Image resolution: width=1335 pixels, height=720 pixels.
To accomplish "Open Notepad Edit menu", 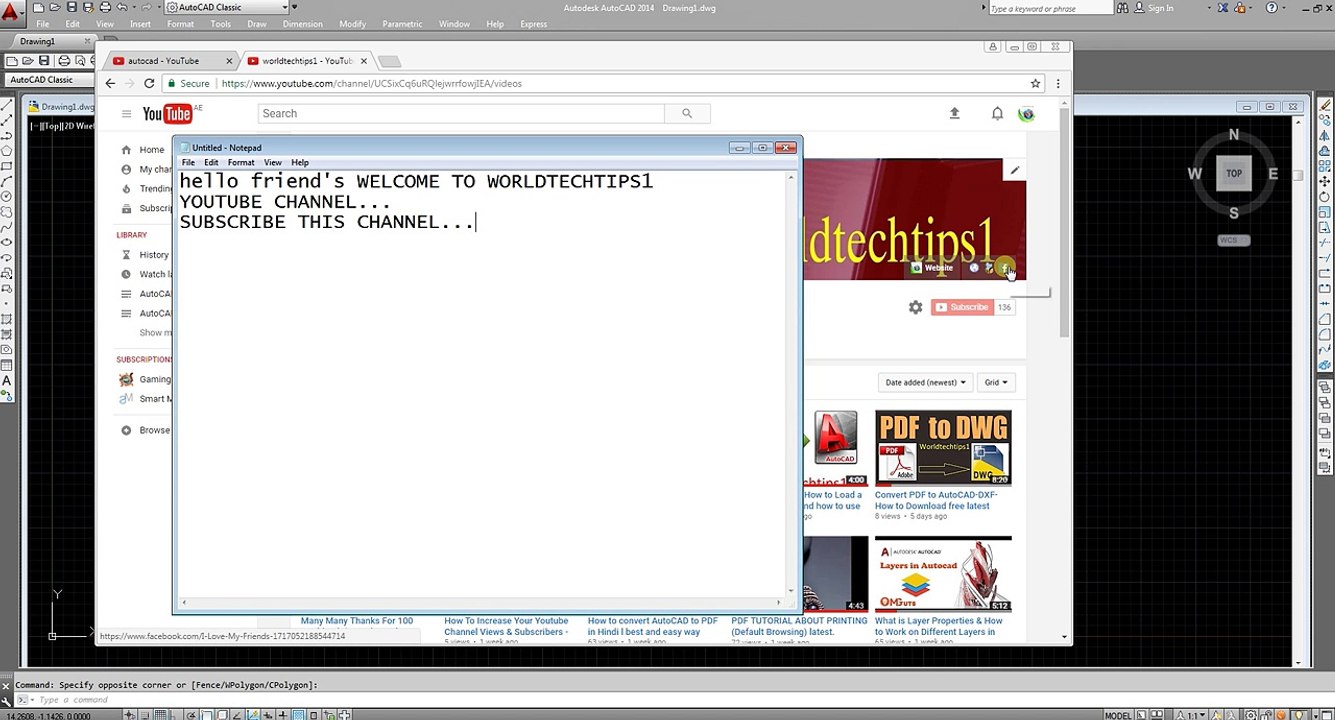I will (x=211, y=162).
